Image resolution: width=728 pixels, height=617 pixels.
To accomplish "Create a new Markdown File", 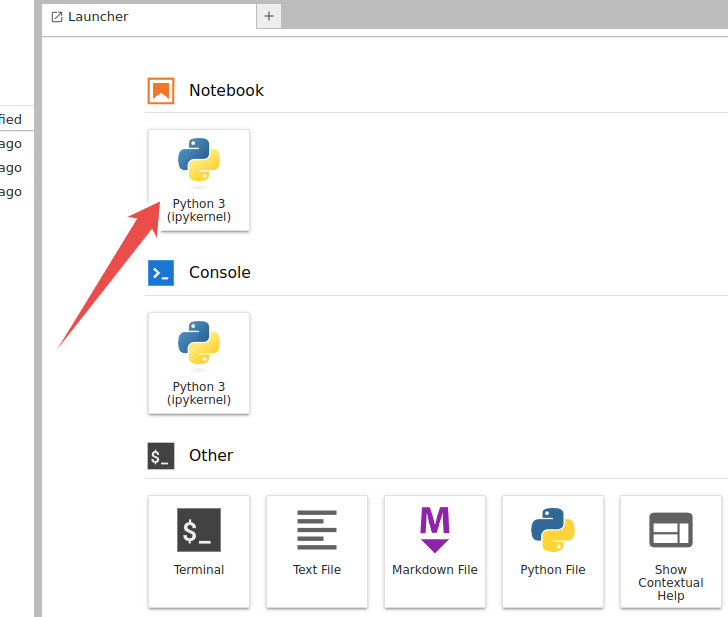I will (x=435, y=551).
